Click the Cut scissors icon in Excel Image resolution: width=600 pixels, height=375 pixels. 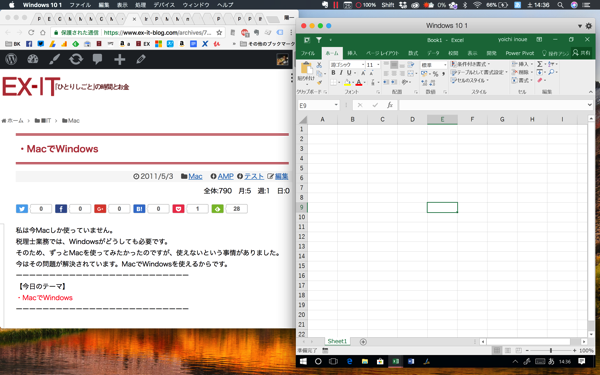pyautogui.click(x=319, y=65)
